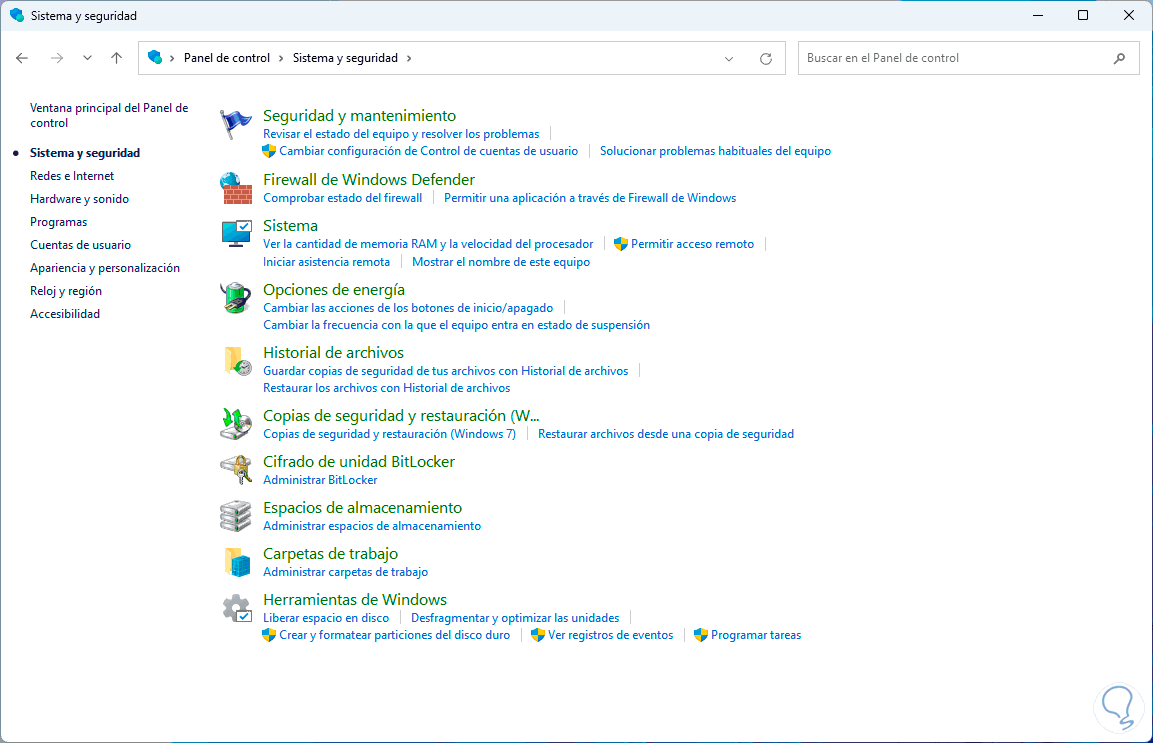1153x743 pixels.
Task: Open Ventana principal del Panel de control
Action: (x=109, y=115)
